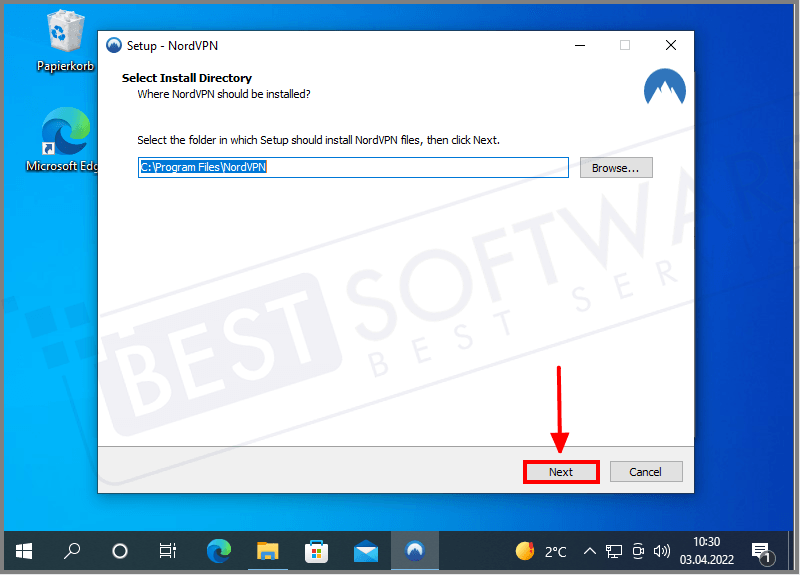Open Microsoft Edge from the taskbar
The image size is (800, 575).
click(x=218, y=551)
